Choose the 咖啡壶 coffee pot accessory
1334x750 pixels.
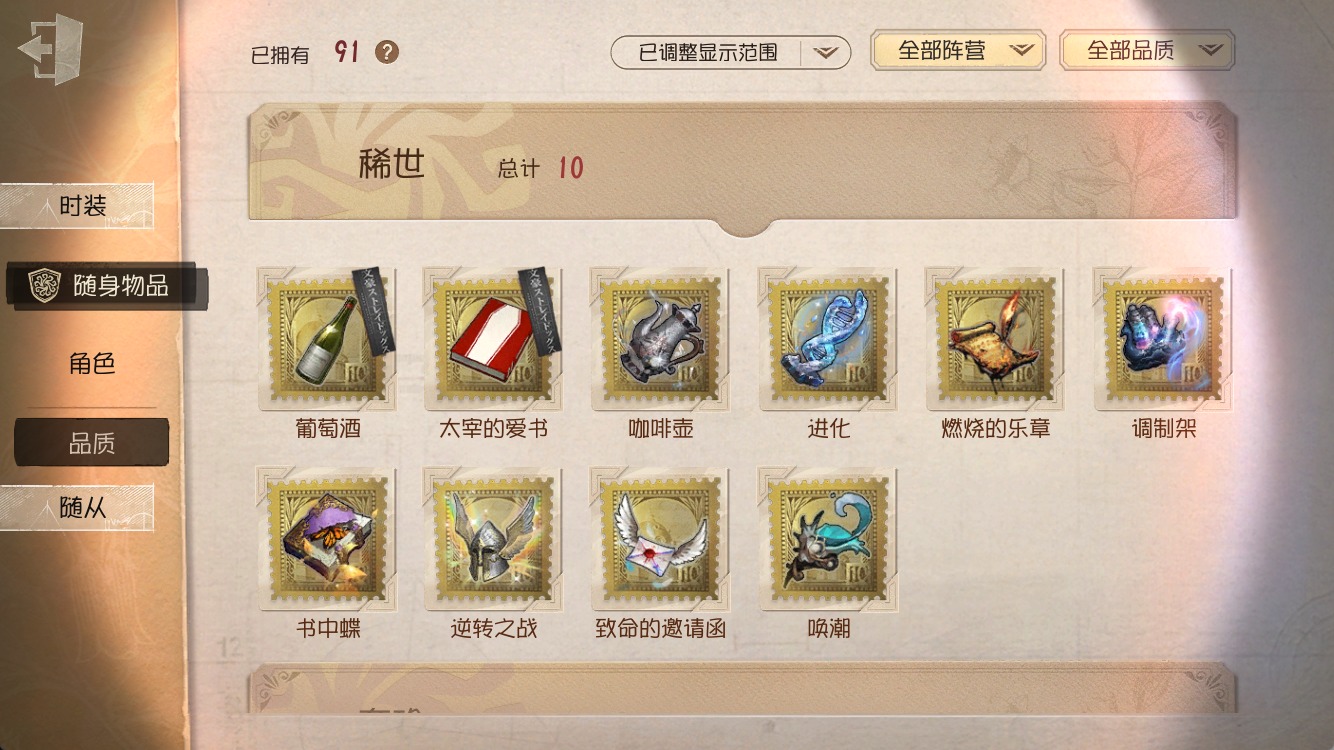coord(661,340)
